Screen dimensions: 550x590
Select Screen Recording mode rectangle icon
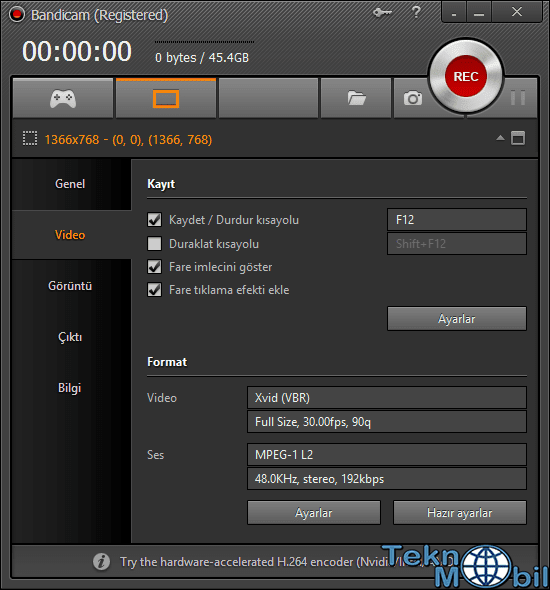166,99
